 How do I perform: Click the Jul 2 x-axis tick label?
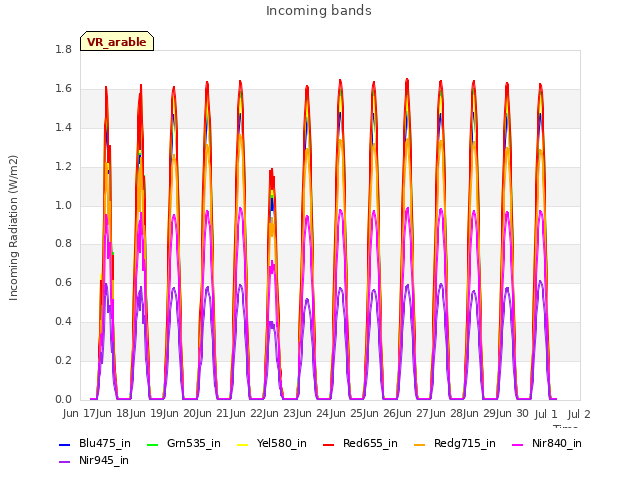point(579,414)
